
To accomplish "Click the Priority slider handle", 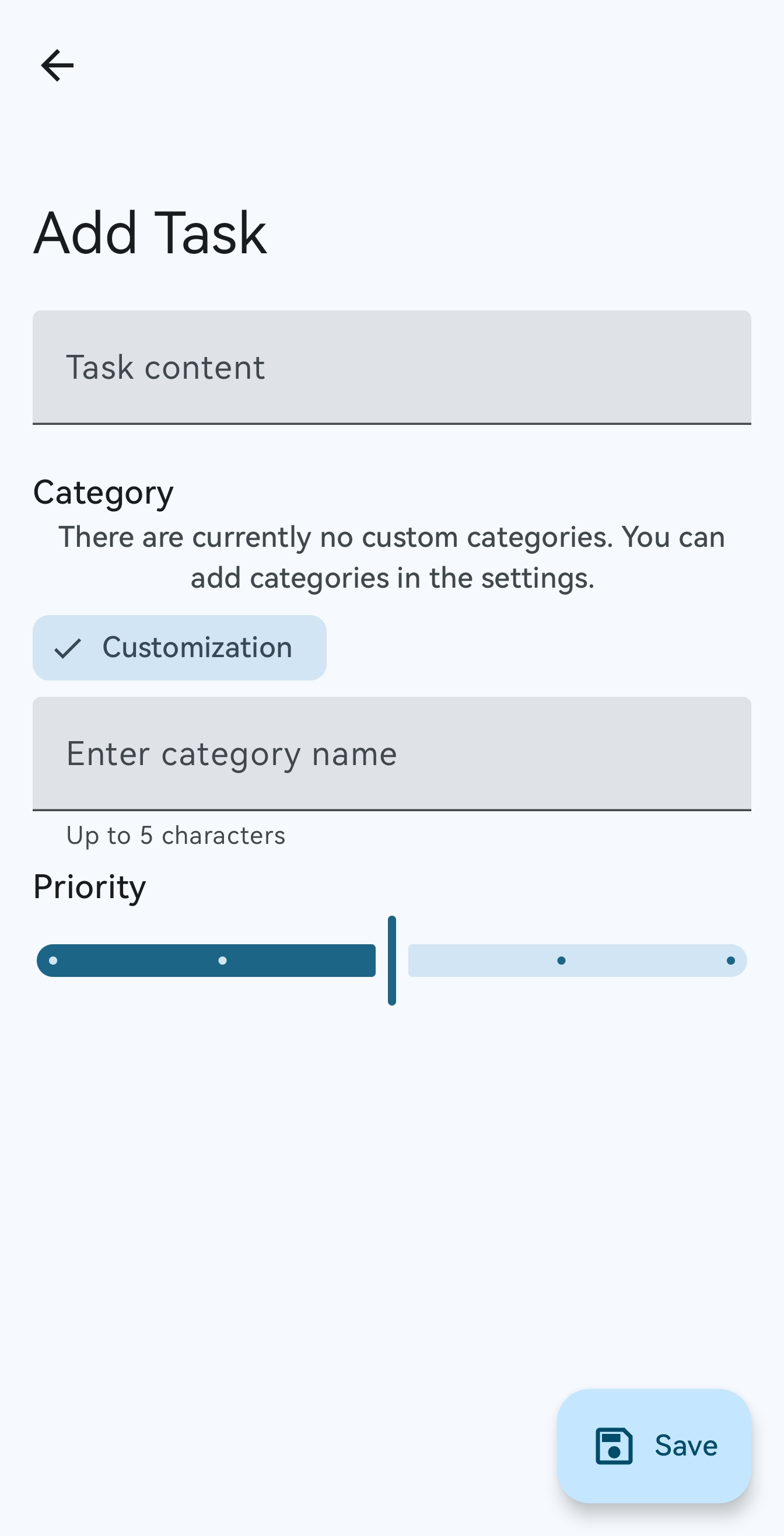I will pyautogui.click(x=391, y=961).
